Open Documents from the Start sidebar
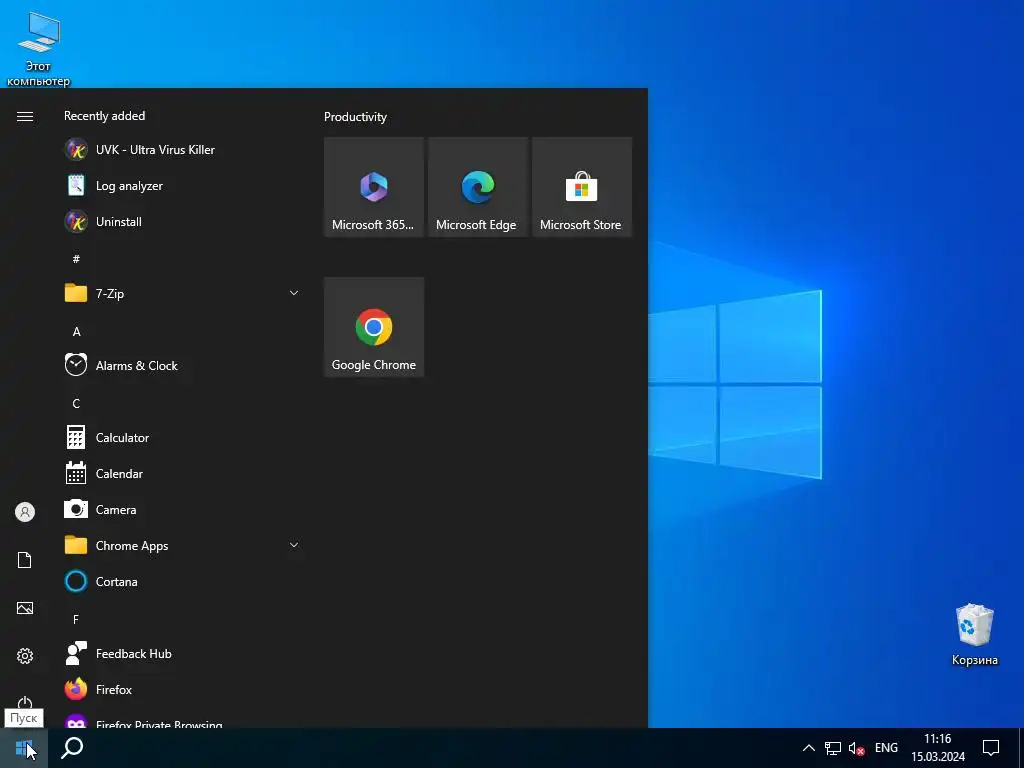Viewport: 1024px width, 768px height. tap(25, 560)
